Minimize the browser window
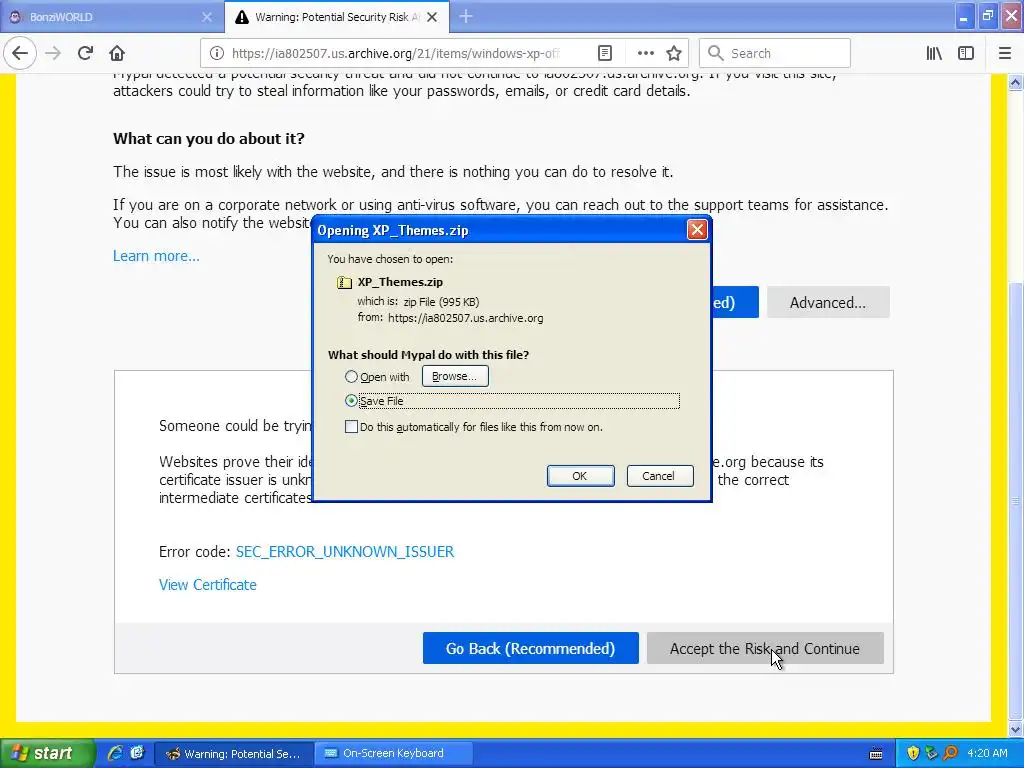1024x768 pixels. 963,16
